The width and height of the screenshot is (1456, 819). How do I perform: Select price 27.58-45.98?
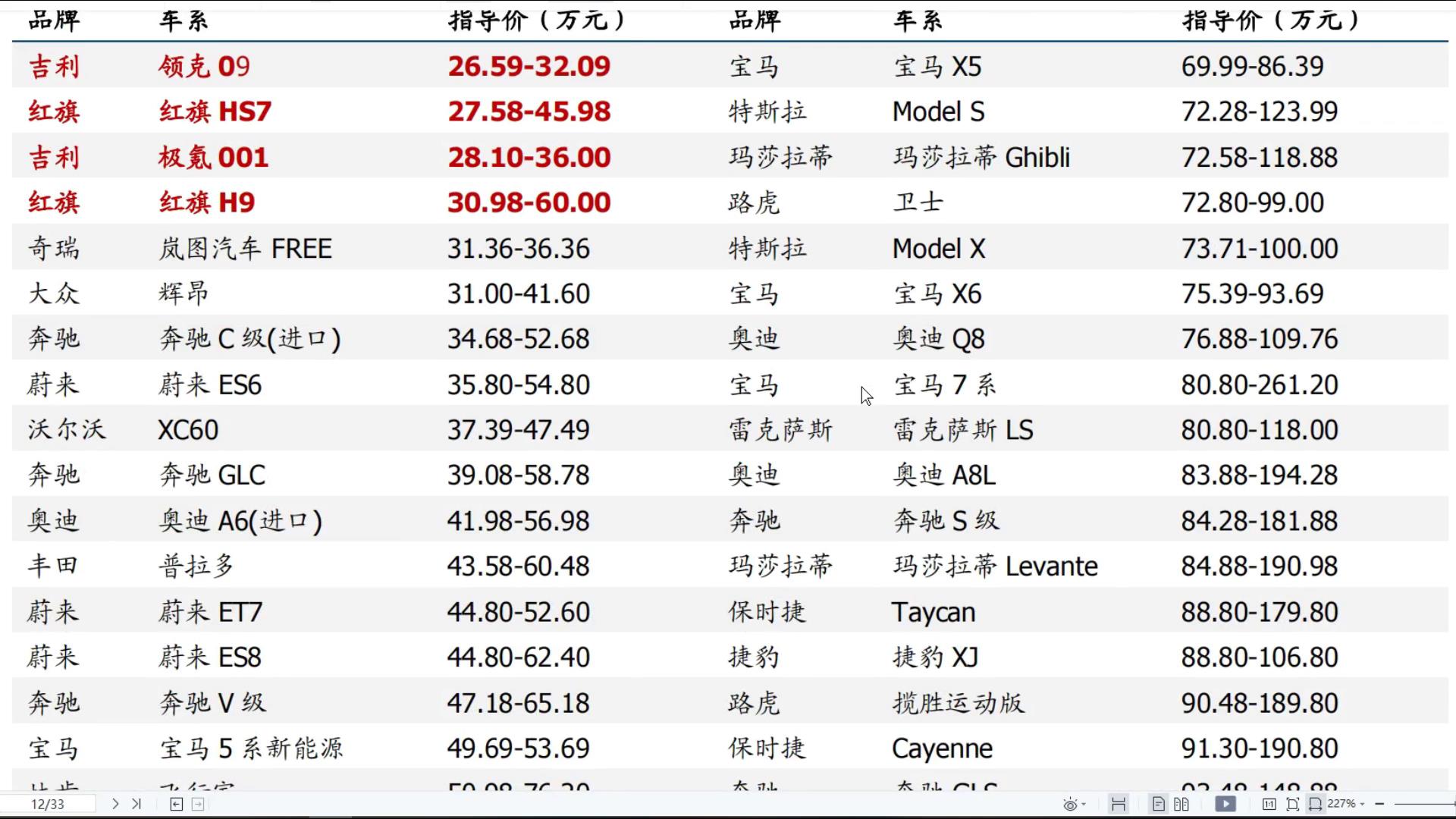529,111
